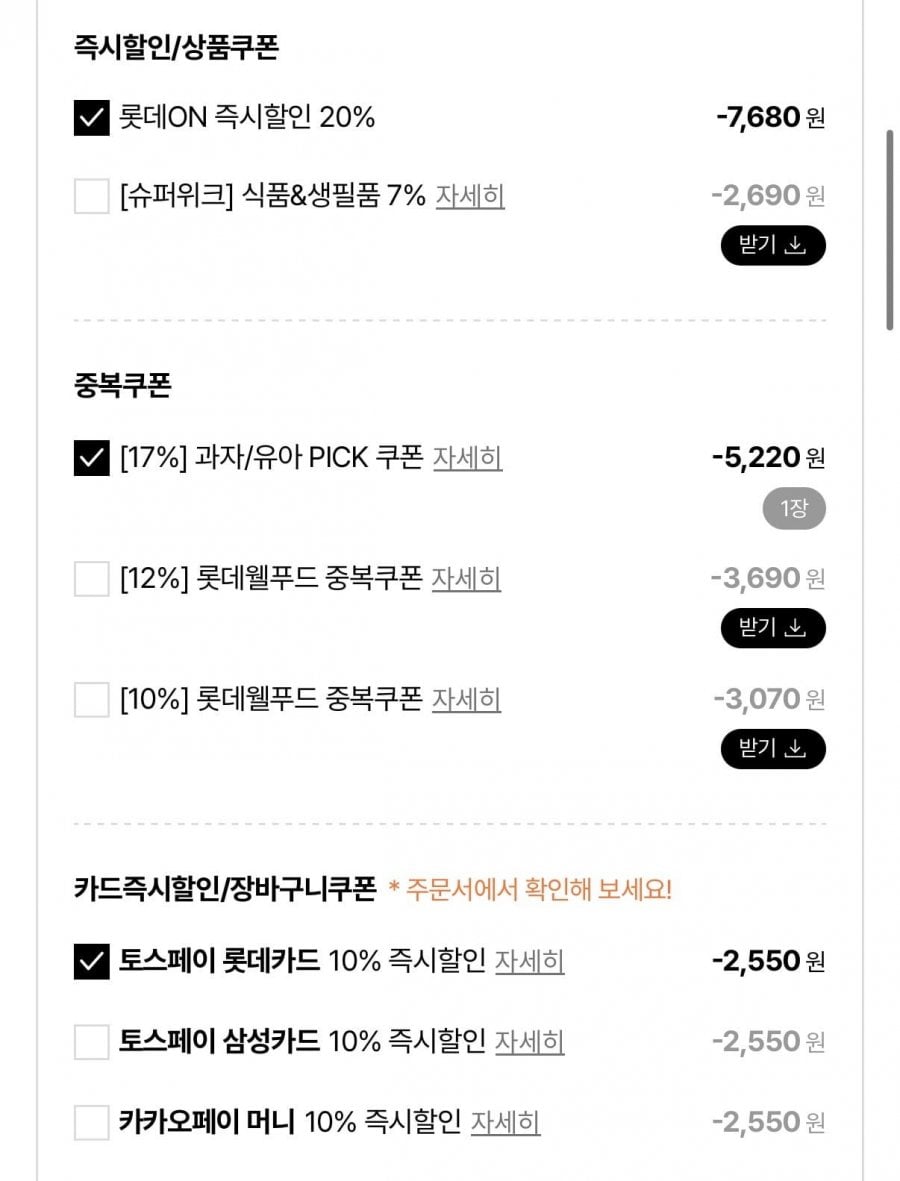Select the [12%] 롯데웰푸드 중복쿠폰 checkbox
This screenshot has width=900, height=1181.
tap(91, 578)
